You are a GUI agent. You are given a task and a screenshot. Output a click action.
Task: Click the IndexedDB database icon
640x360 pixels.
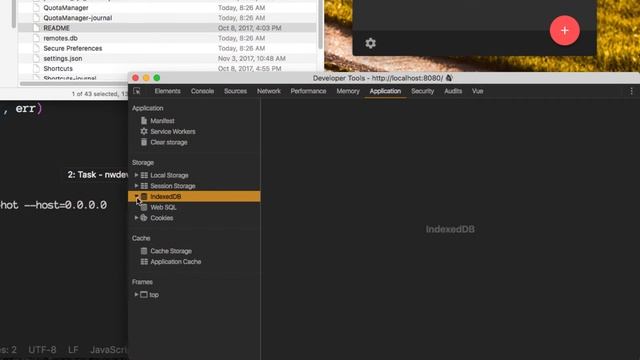coord(144,196)
